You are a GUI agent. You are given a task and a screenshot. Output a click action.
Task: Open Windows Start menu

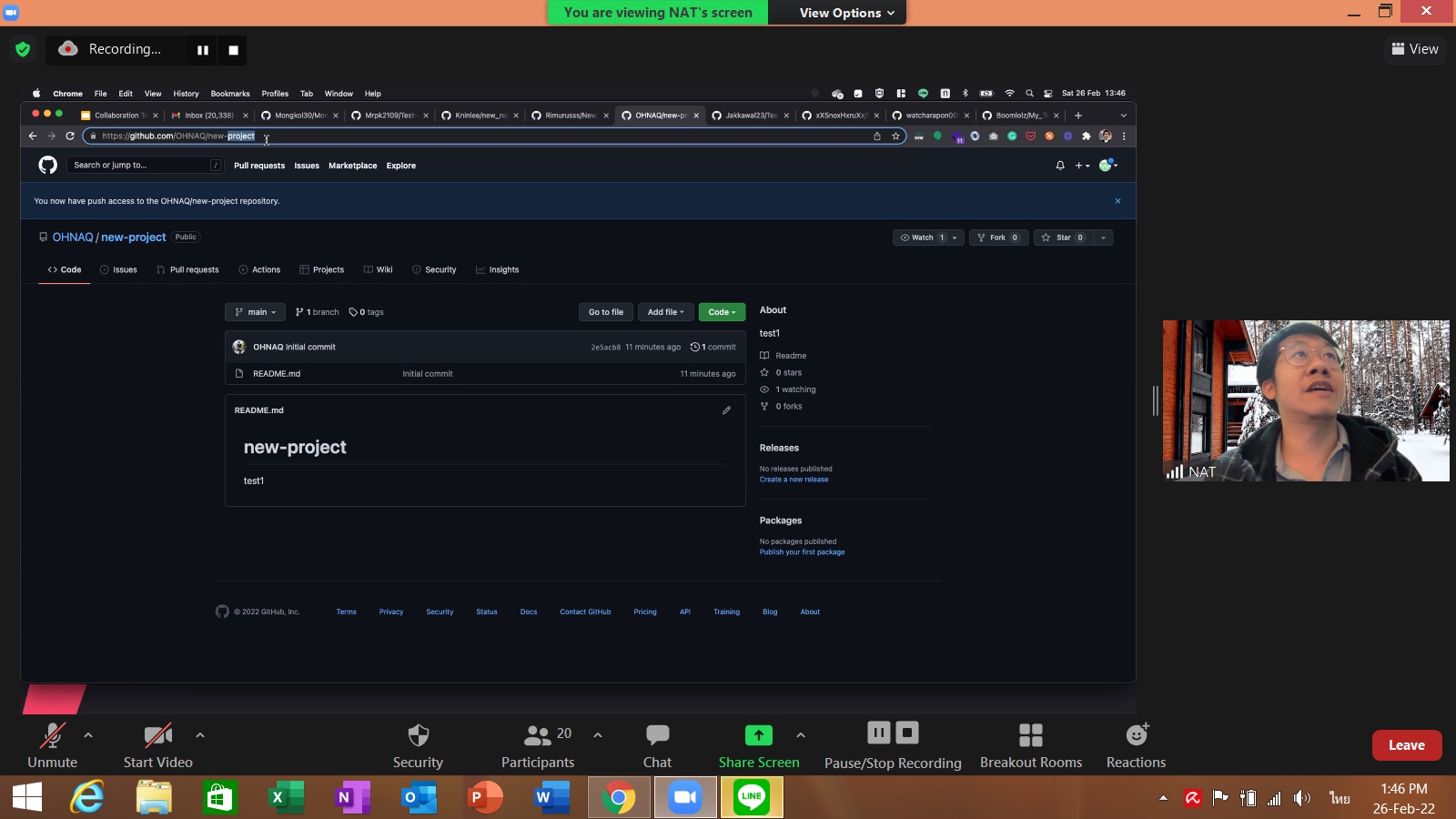tap(27, 798)
